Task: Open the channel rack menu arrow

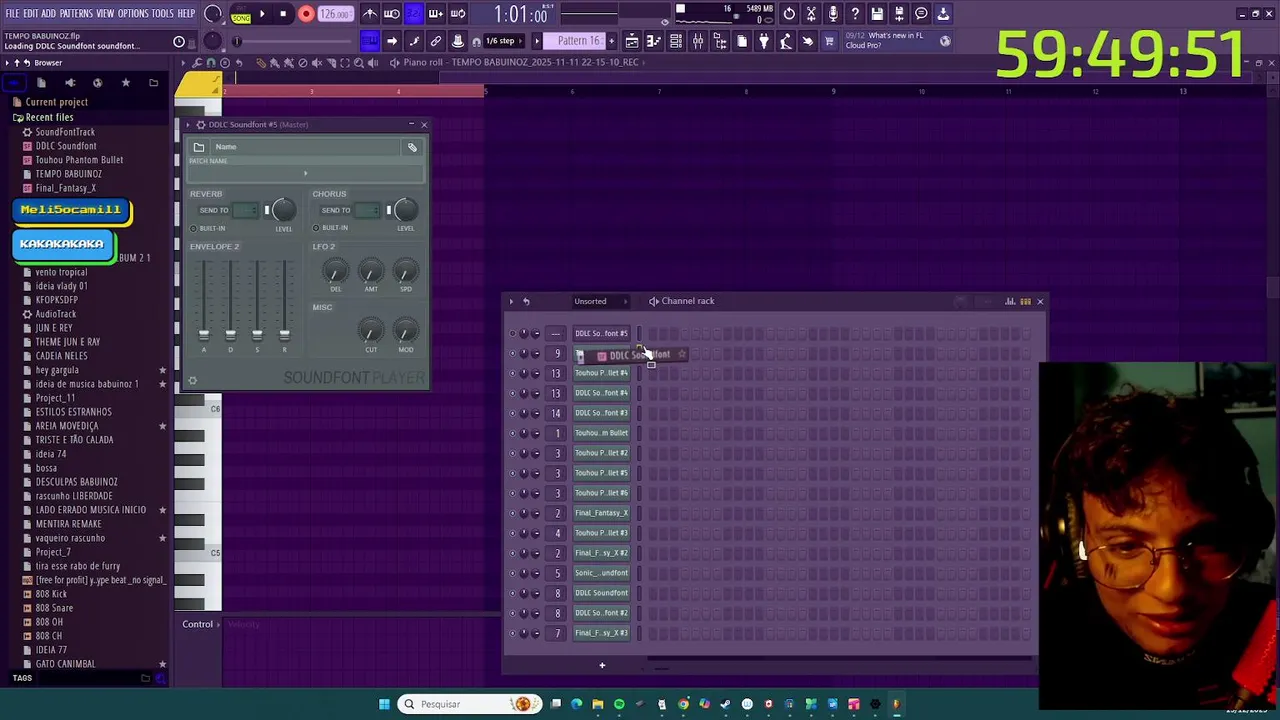Action: pyautogui.click(x=511, y=301)
